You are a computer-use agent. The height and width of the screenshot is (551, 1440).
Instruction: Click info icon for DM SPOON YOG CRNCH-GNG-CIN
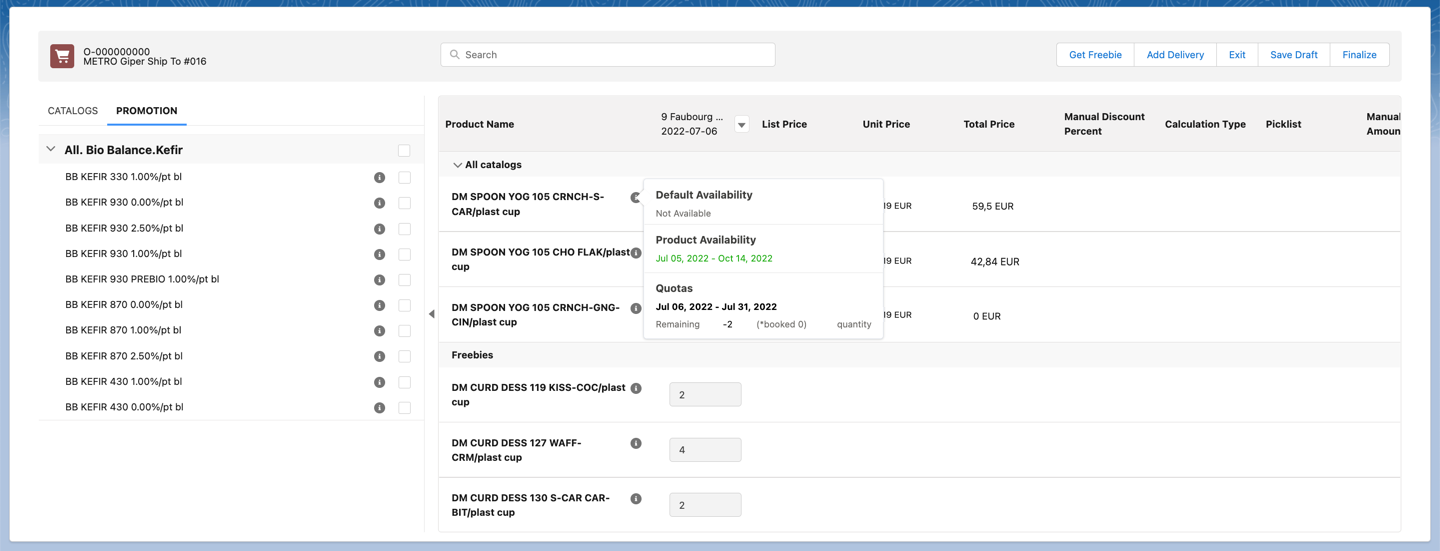click(636, 308)
